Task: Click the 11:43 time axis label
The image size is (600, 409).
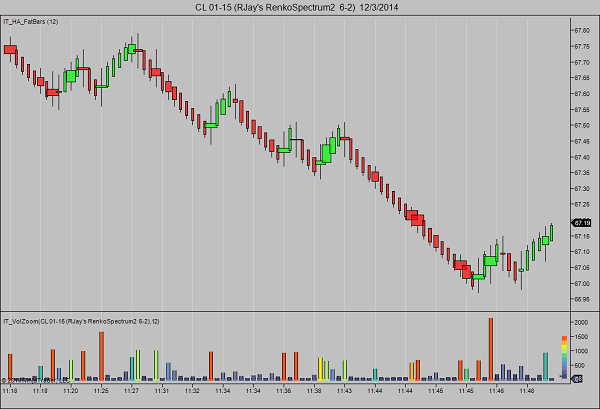Action: pyautogui.click(x=344, y=391)
